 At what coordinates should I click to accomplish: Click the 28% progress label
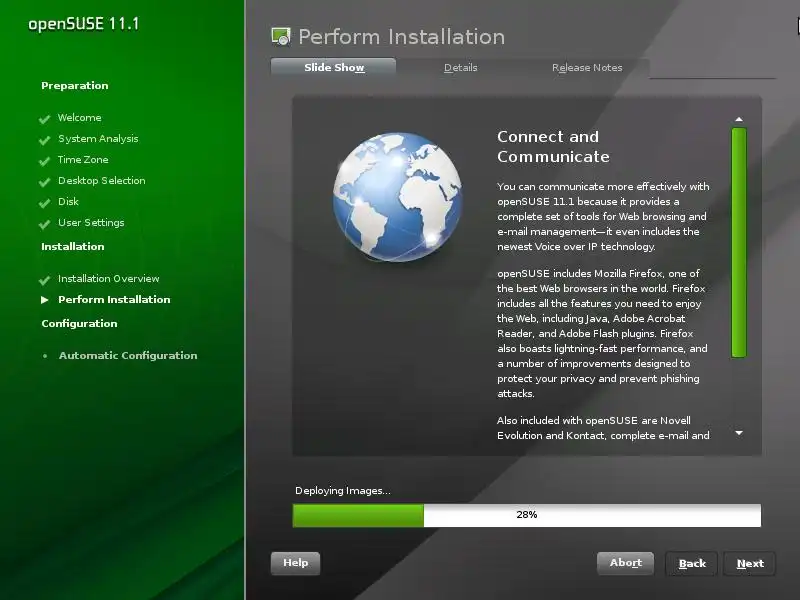(x=527, y=515)
